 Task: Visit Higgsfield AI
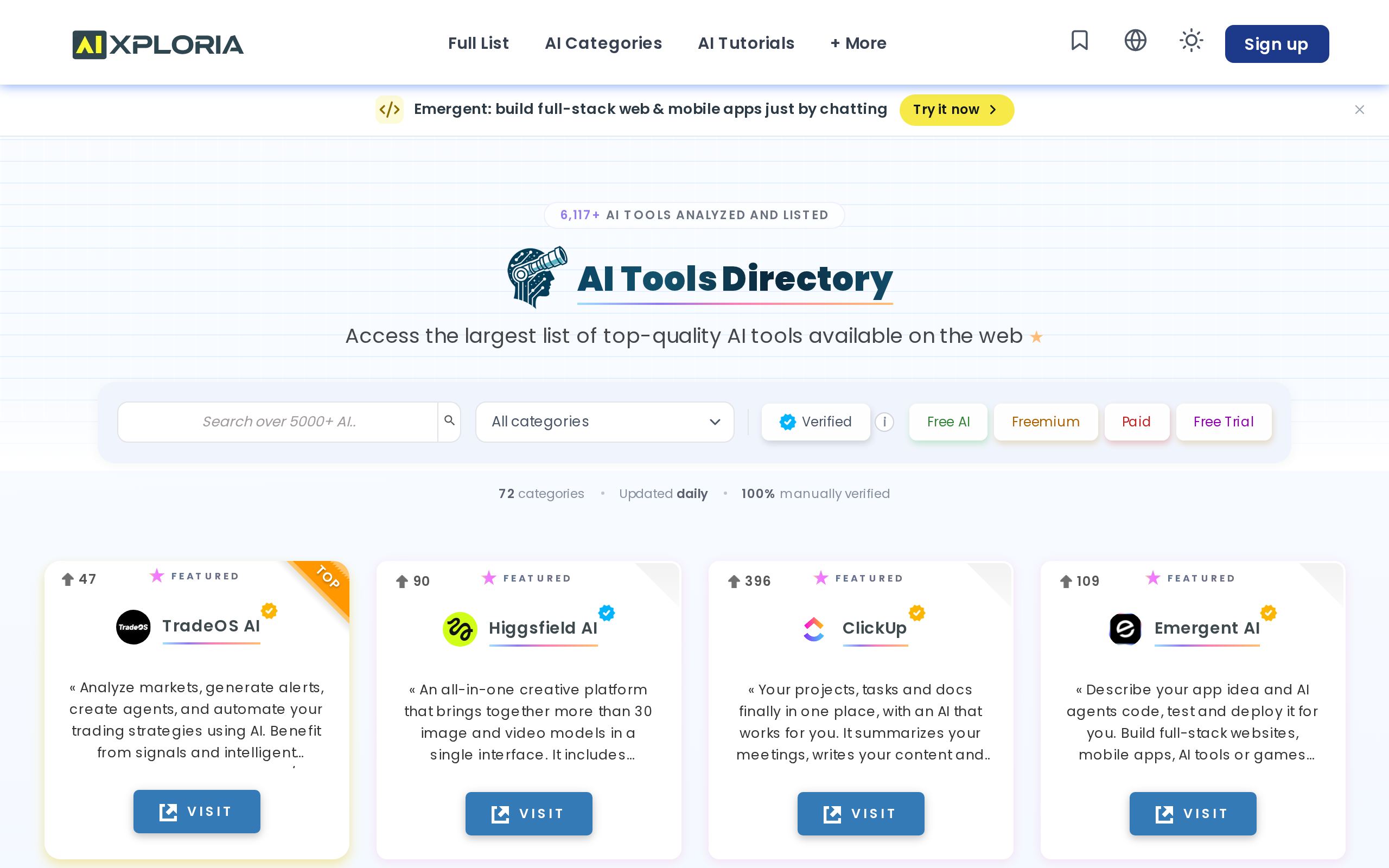click(528, 813)
